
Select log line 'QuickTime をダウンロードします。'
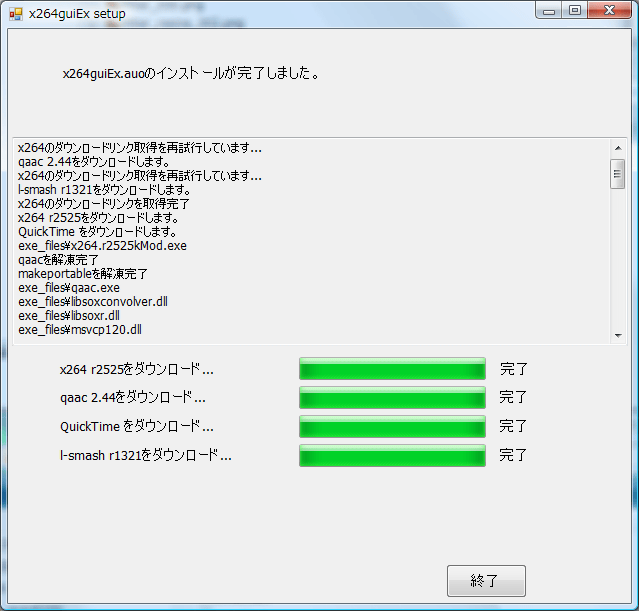pyautogui.click(x=97, y=232)
